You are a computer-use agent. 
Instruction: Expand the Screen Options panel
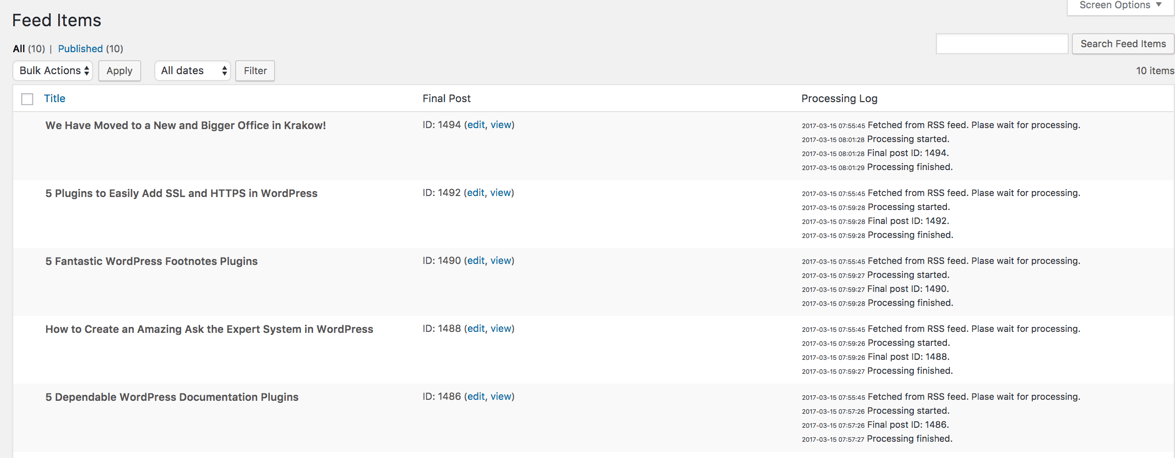pos(1120,6)
